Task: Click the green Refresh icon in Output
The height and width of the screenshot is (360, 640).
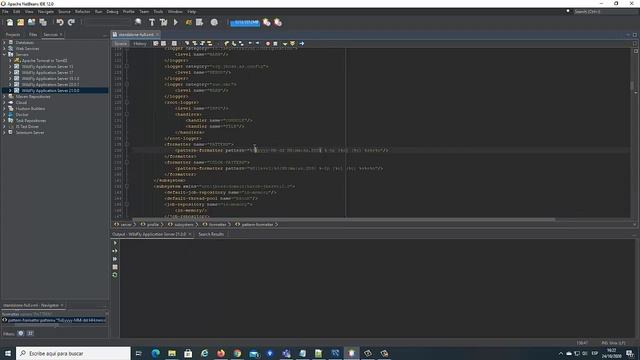Action: coord(115,275)
